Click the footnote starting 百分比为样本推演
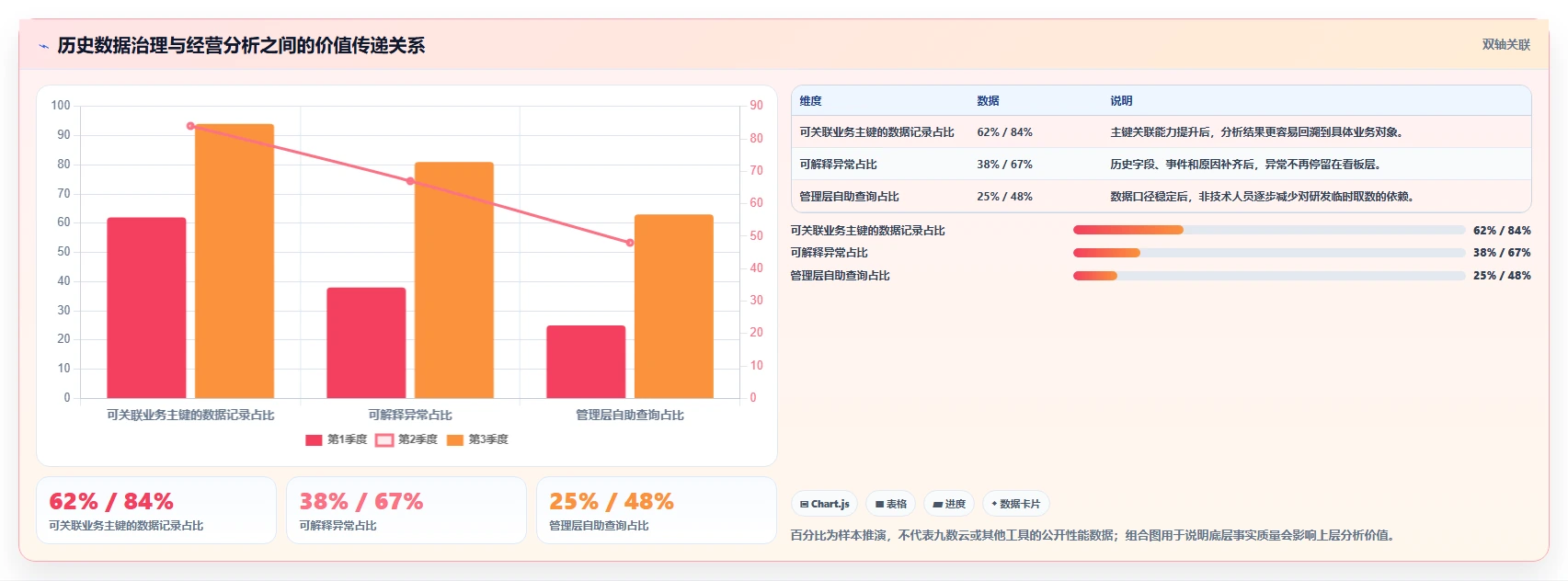Viewport: 1568px width, 581px height. click(x=1093, y=535)
